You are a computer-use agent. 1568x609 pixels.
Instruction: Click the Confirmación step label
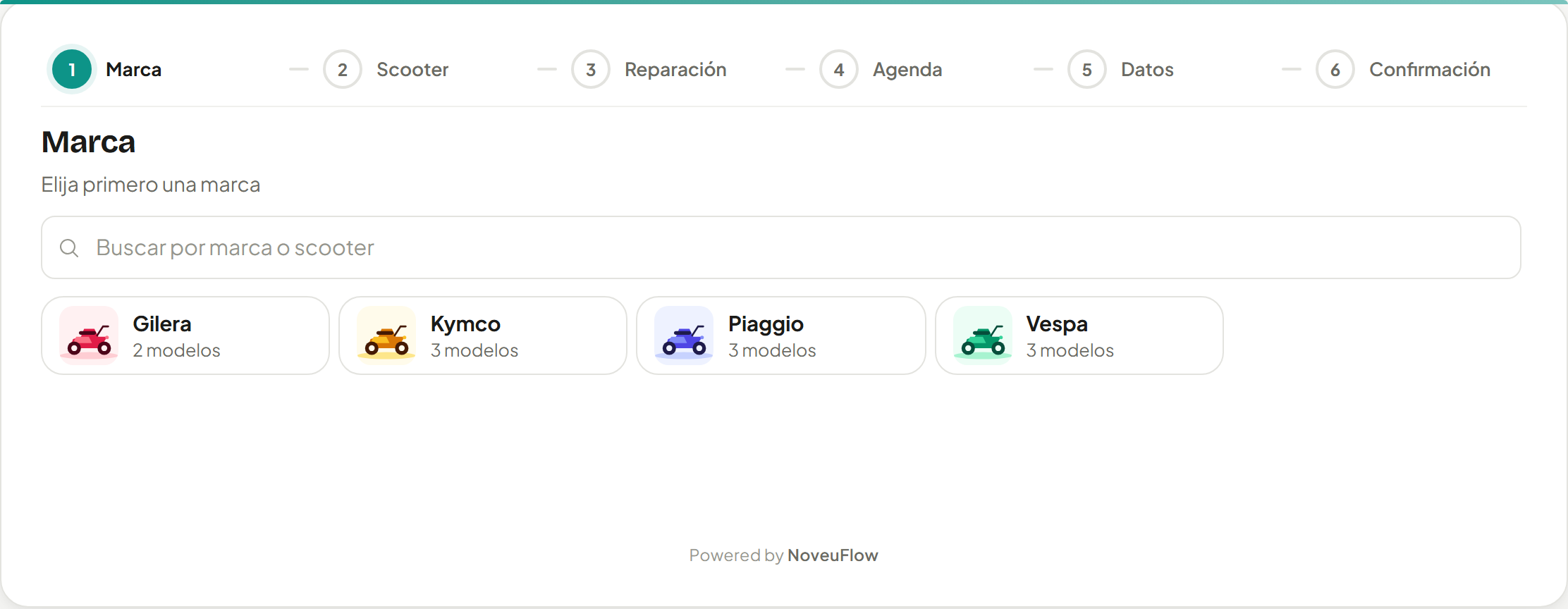(1430, 70)
